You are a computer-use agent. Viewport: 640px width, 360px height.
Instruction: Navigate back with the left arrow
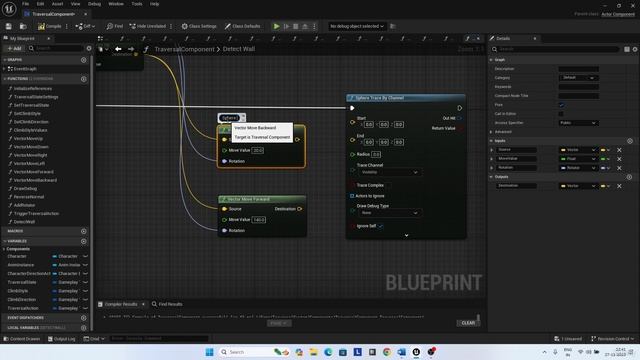[118, 49]
